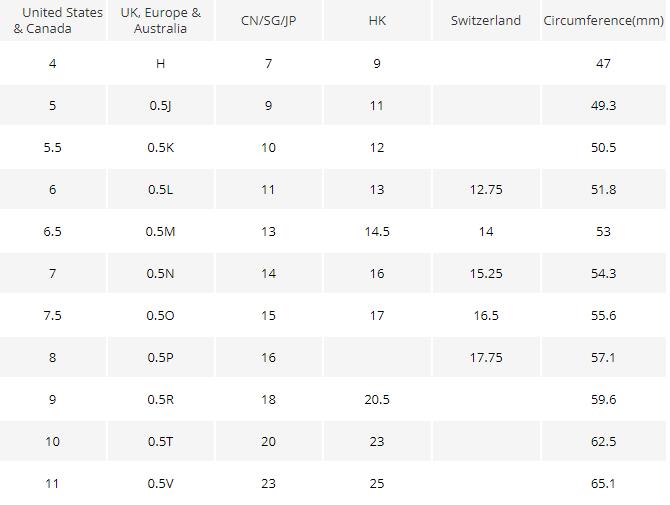The height and width of the screenshot is (505, 670).
Task: Click the UK size H cell
Action: tap(160, 64)
